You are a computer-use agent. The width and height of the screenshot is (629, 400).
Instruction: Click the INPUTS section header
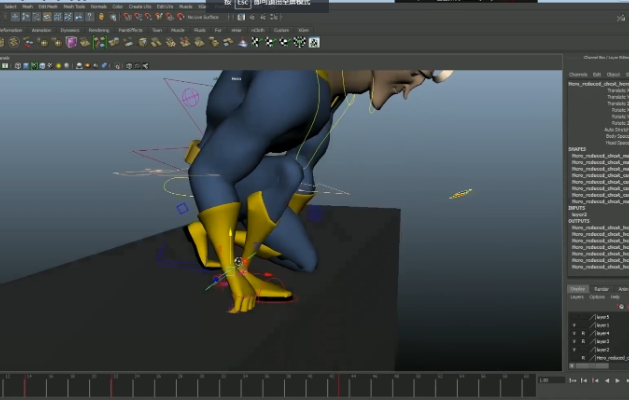point(577,208)
